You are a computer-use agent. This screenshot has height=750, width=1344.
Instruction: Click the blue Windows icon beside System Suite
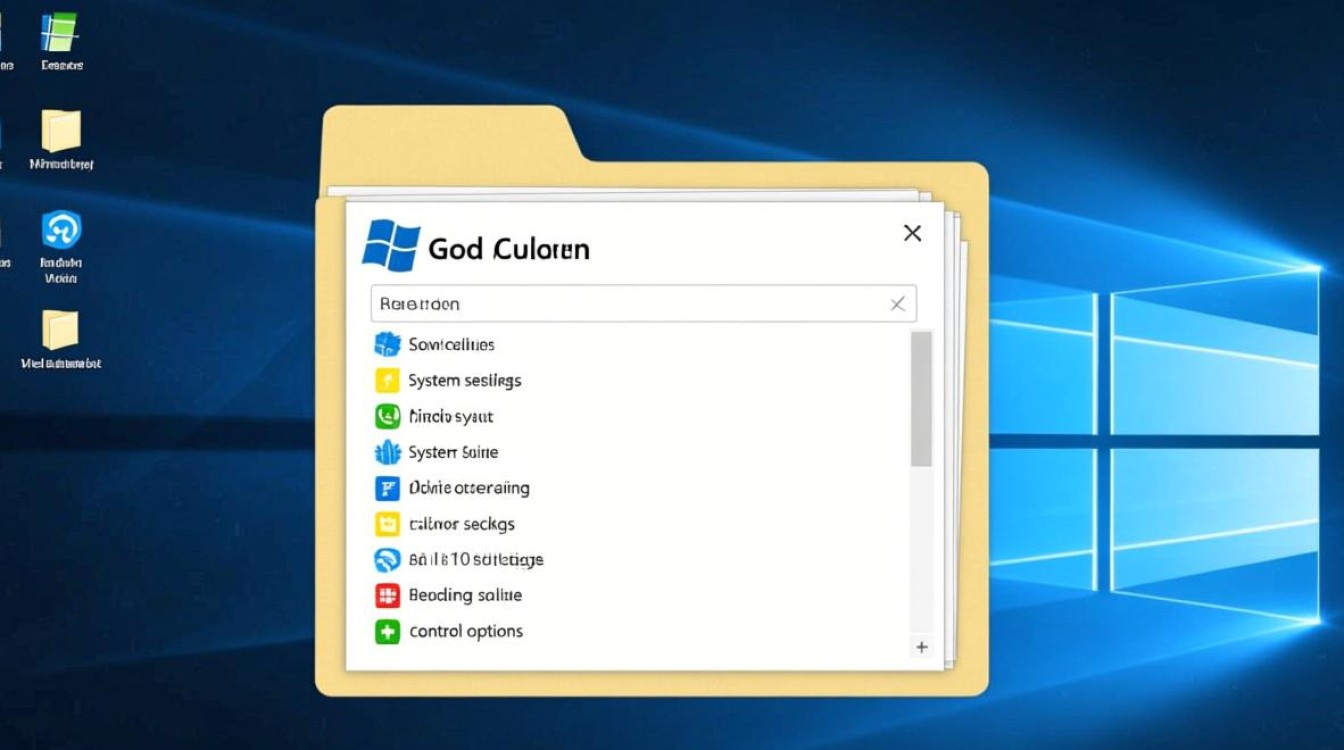(387, 452)
